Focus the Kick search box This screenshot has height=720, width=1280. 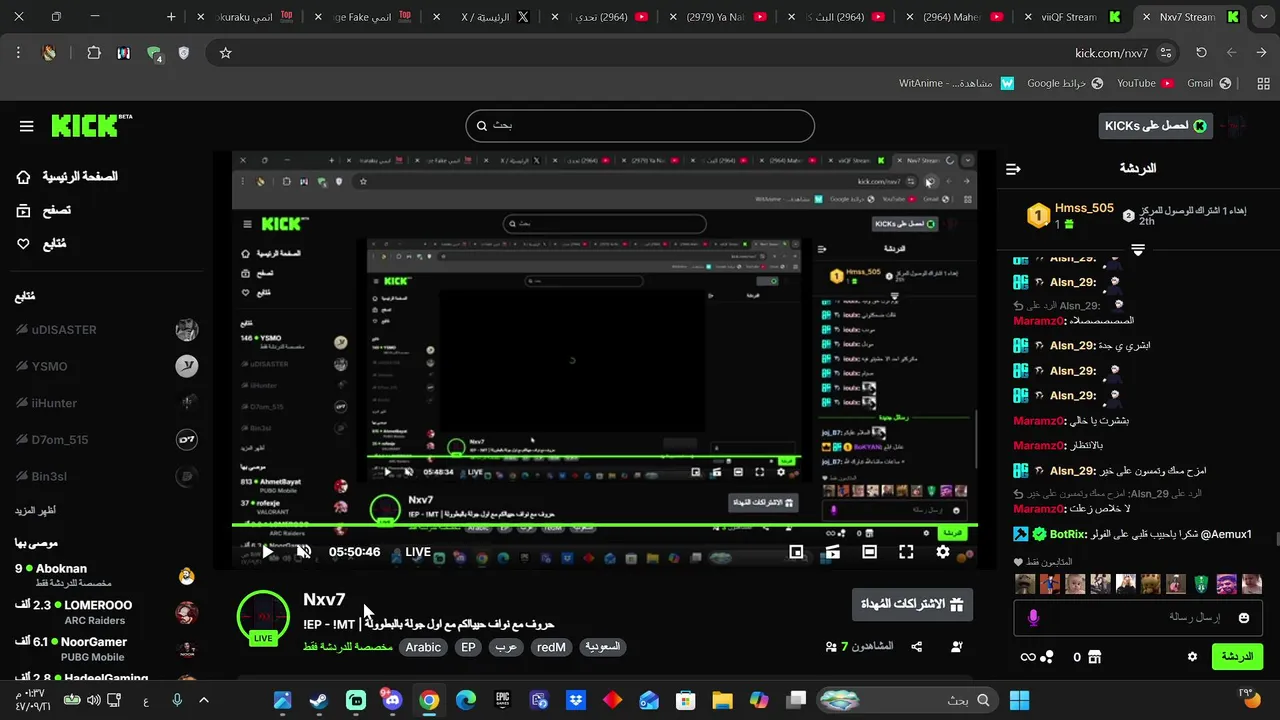pos(640,126)
